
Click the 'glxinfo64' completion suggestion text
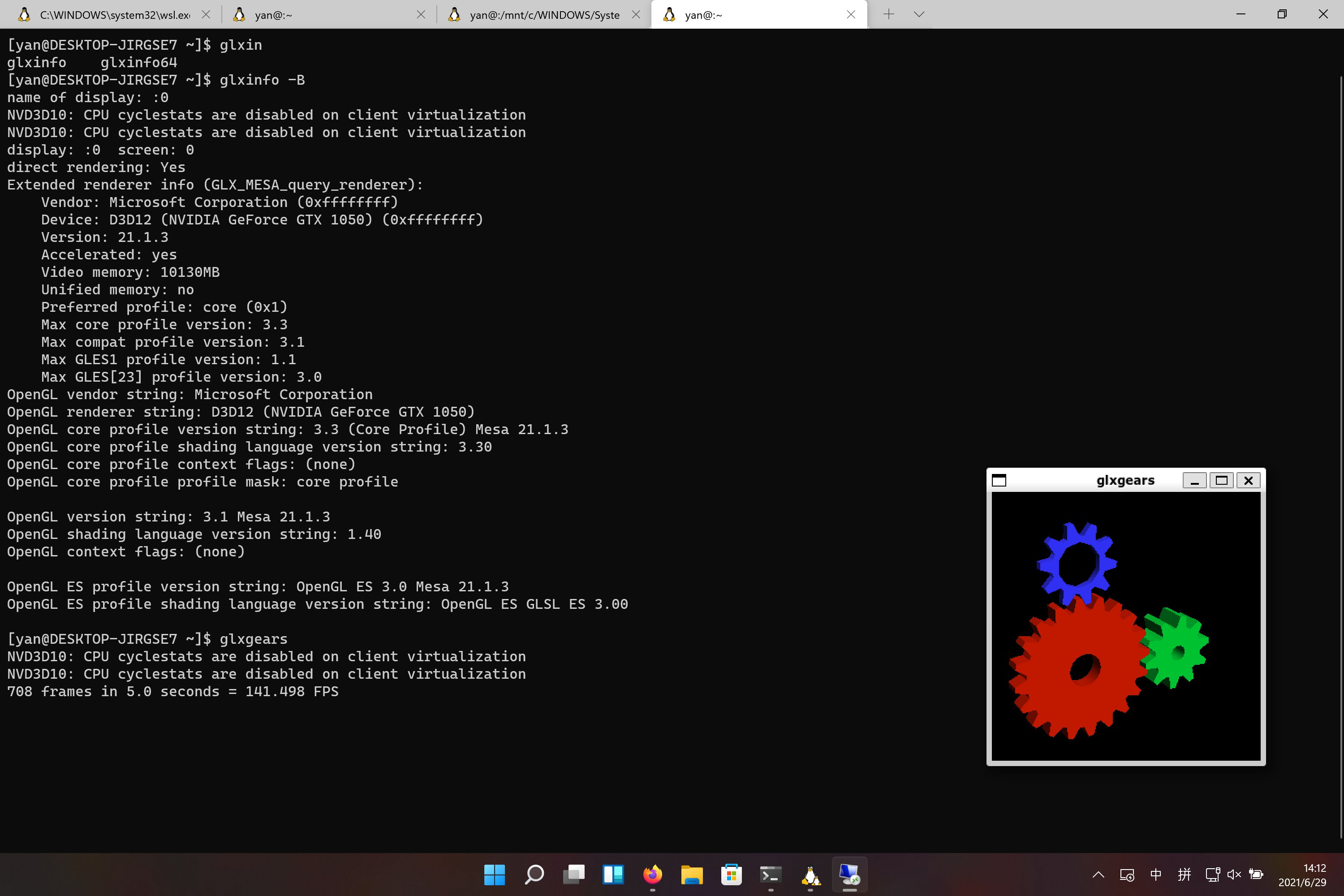[139, 62]
